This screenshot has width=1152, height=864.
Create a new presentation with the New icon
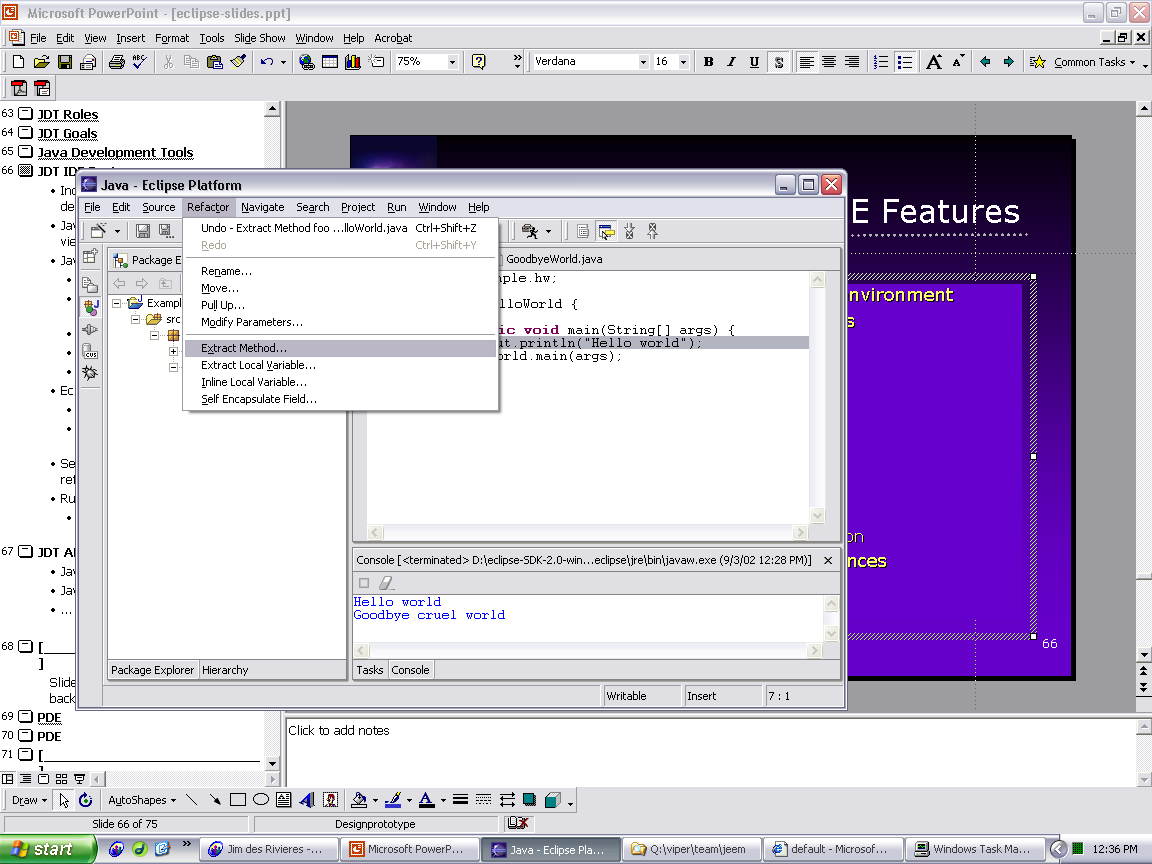pos(18,62)
